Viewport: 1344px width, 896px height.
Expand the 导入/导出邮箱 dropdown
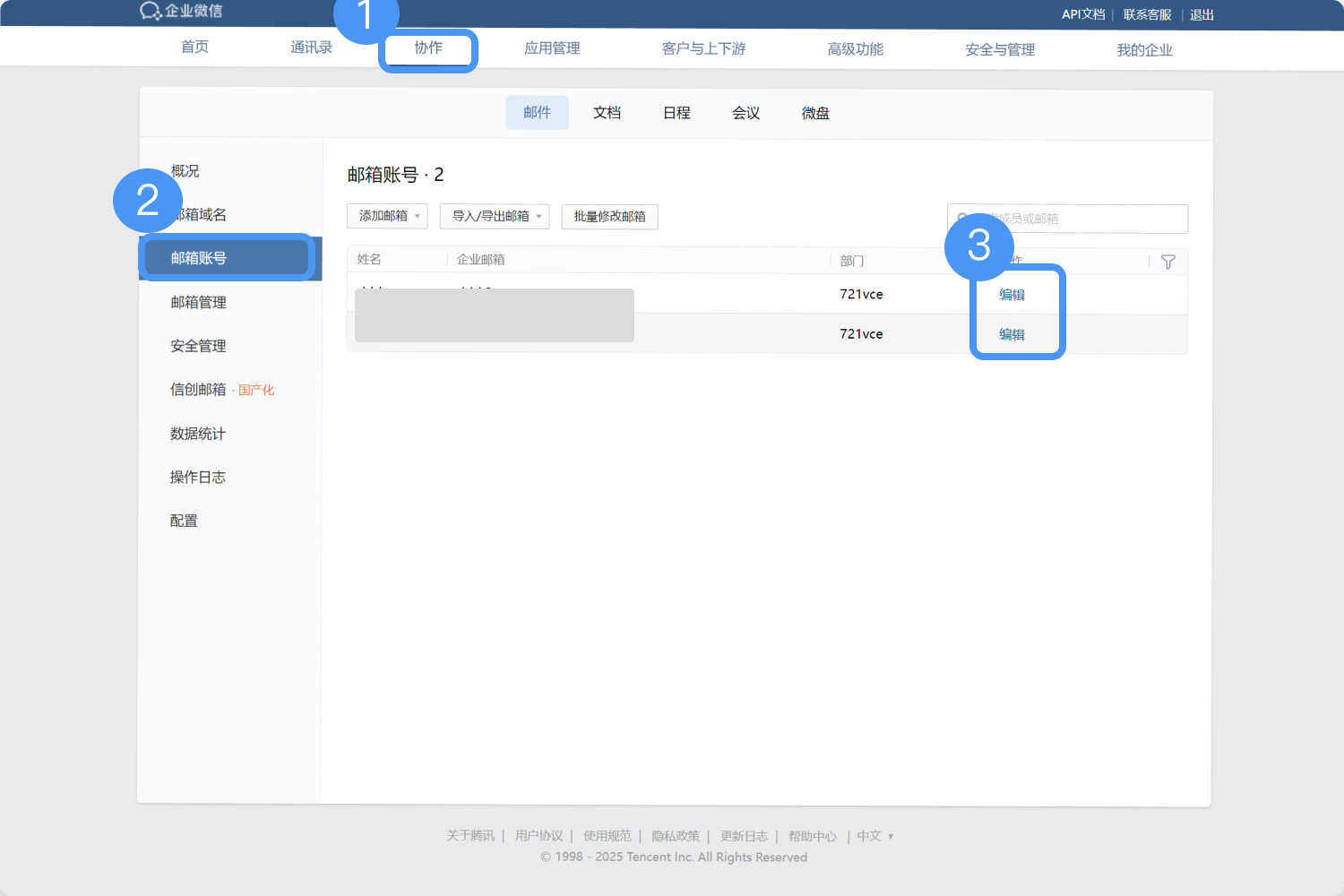coord(495,216)
